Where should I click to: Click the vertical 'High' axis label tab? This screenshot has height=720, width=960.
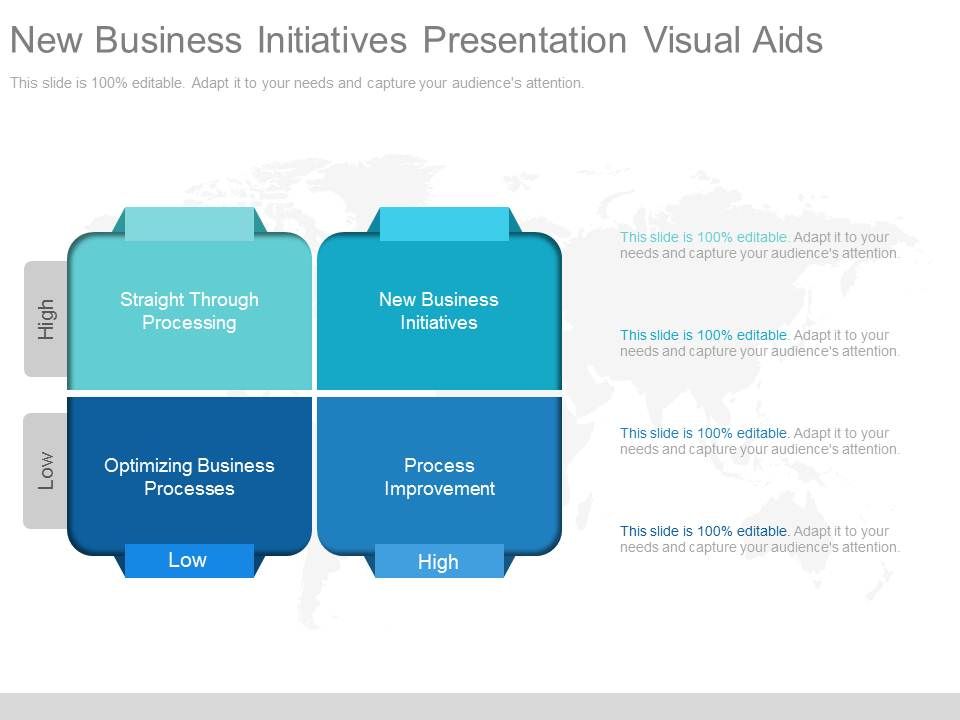46,319
